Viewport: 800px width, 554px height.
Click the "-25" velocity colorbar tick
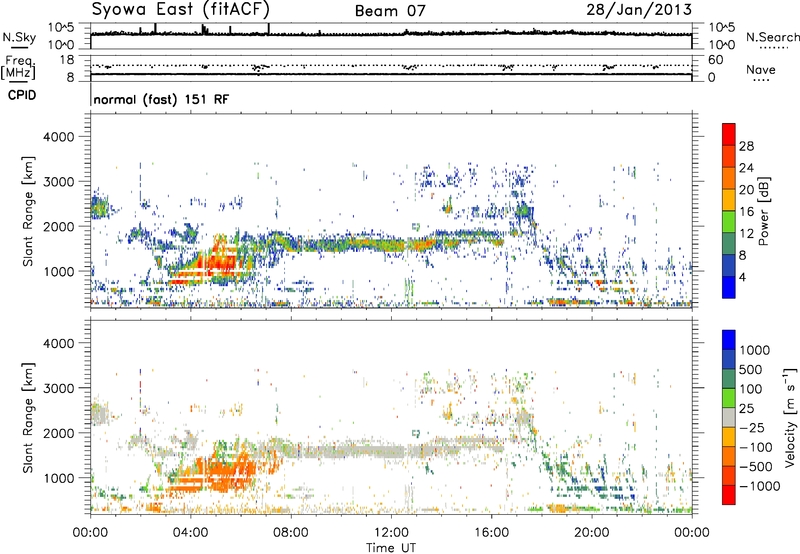[x=751, y=428]
